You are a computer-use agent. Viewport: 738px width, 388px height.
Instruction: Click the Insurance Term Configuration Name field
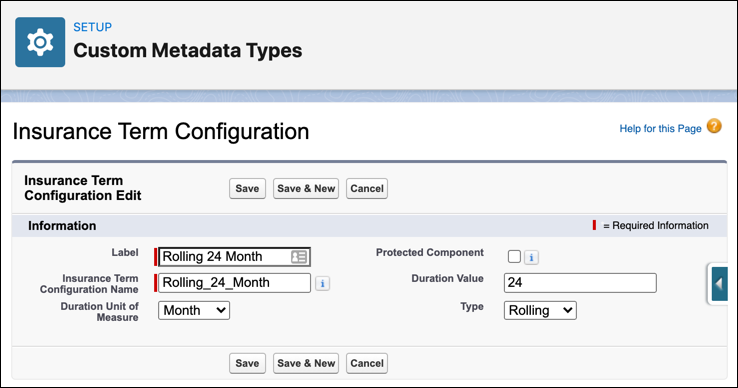(234, 283)
